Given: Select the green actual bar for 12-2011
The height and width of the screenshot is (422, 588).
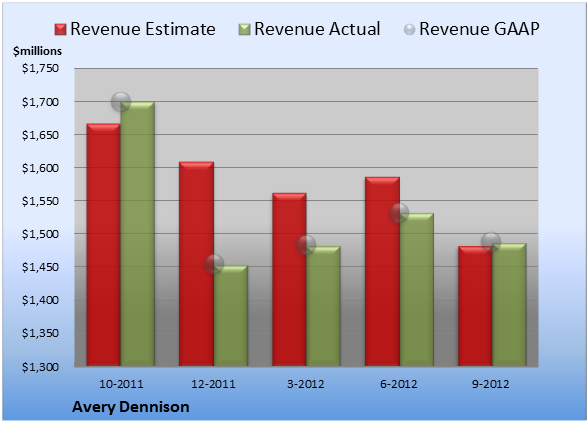Looking at the screenshot, I should pos(231,316).
